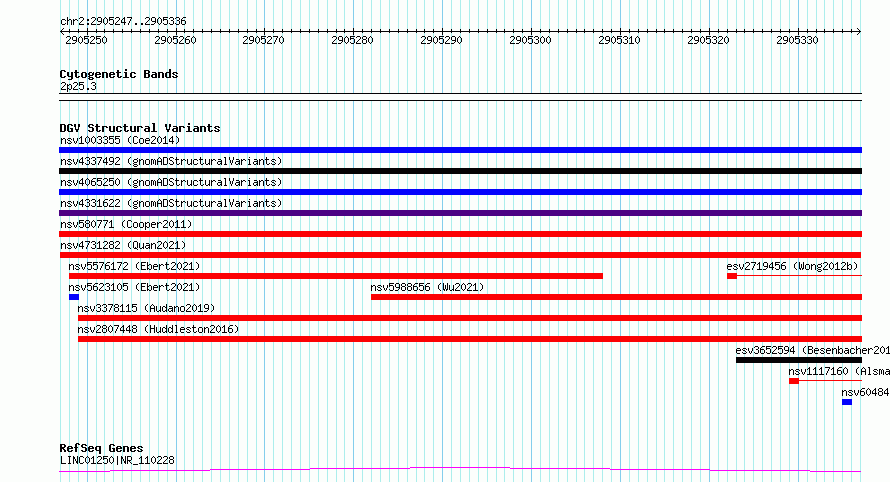Viewport: 890px width, 482px height.
Task: Click ruler position 2905260
Action: (175, 40)
